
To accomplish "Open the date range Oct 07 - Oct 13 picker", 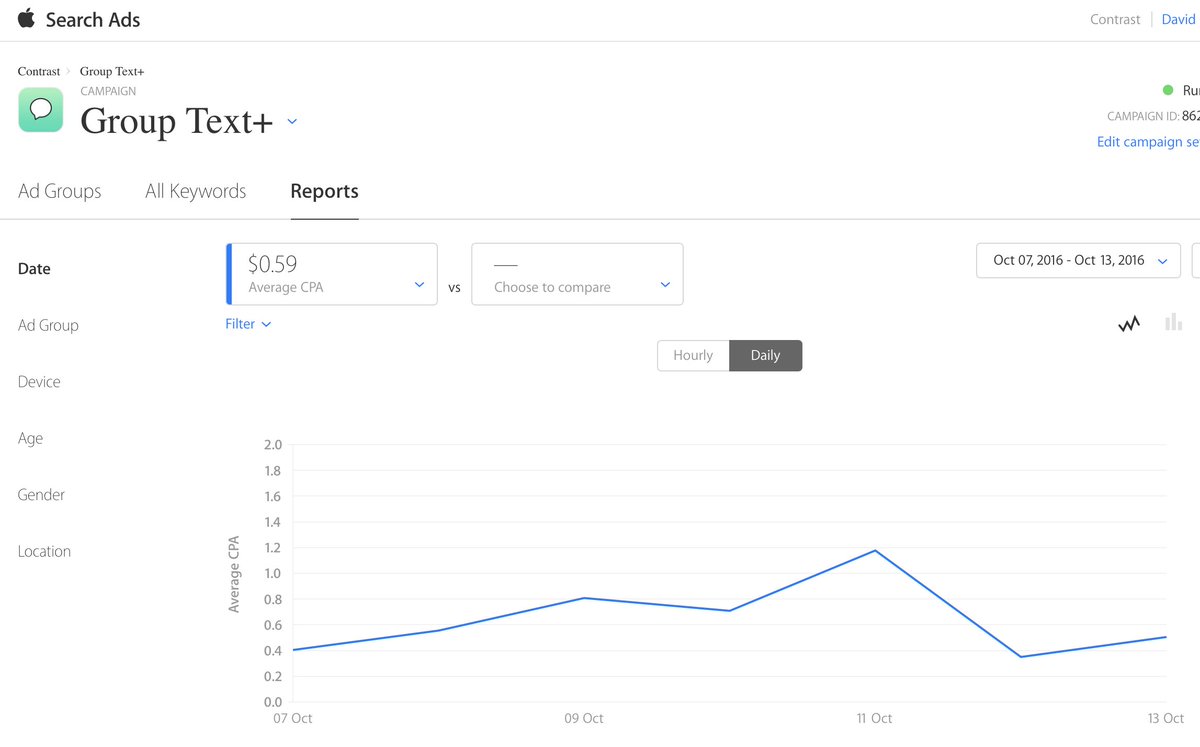I will click(1078, 260).
